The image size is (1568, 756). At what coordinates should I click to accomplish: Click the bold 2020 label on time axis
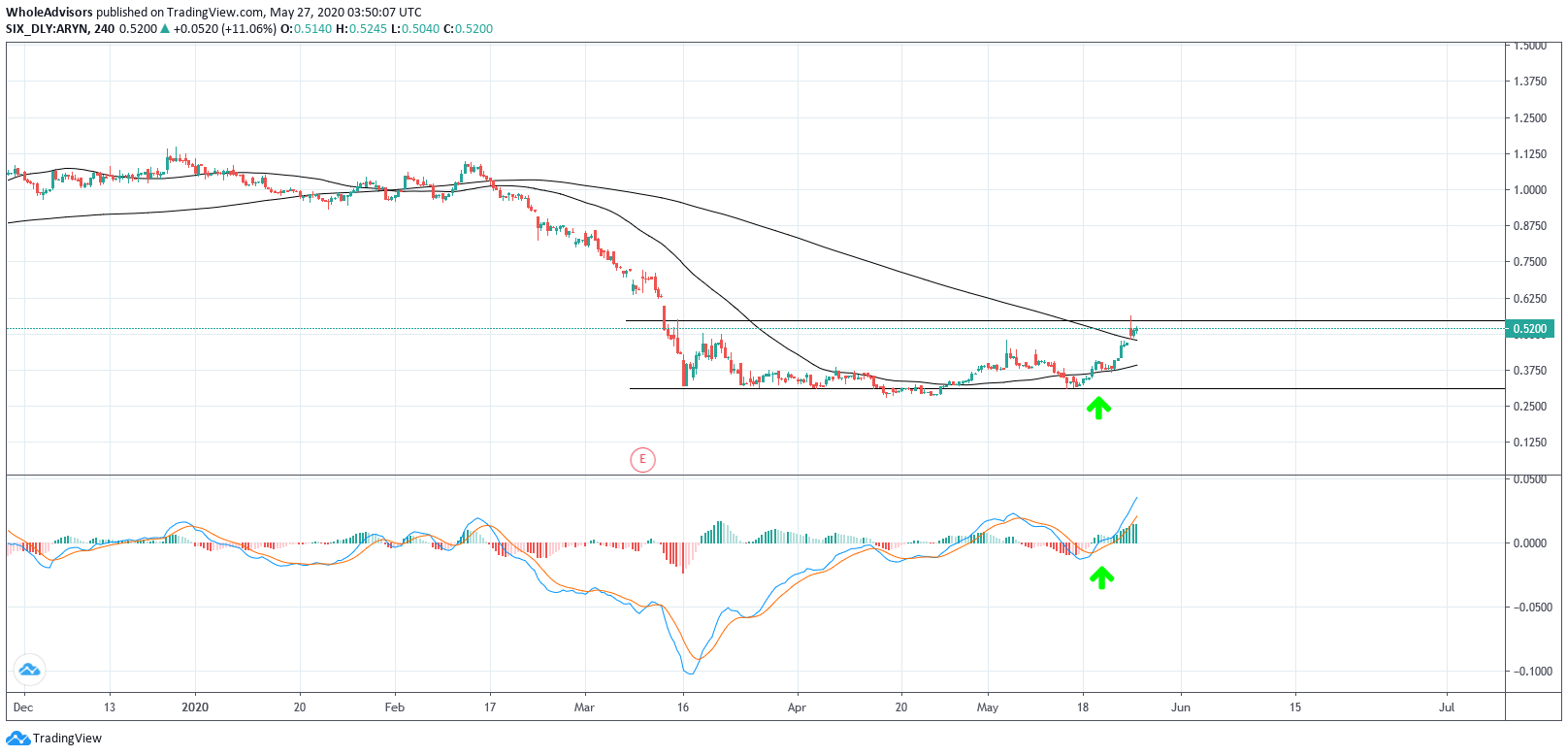click(x=195, y=707)
